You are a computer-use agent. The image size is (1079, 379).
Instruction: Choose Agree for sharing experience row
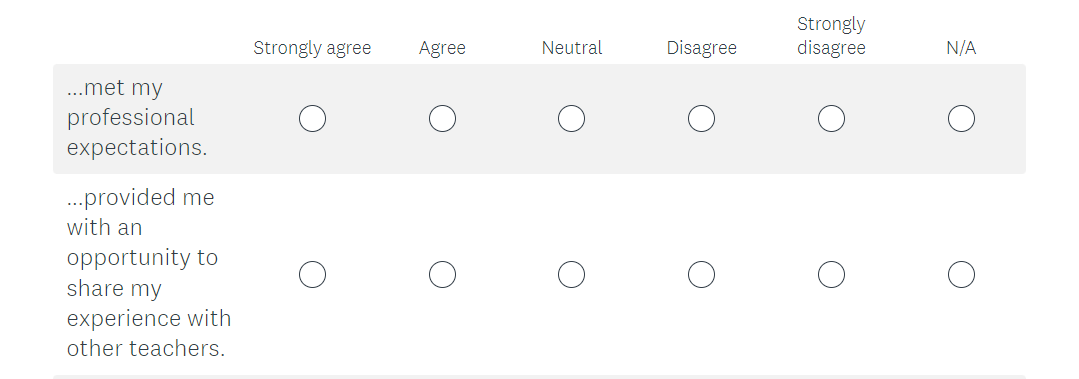coord(442,274)
